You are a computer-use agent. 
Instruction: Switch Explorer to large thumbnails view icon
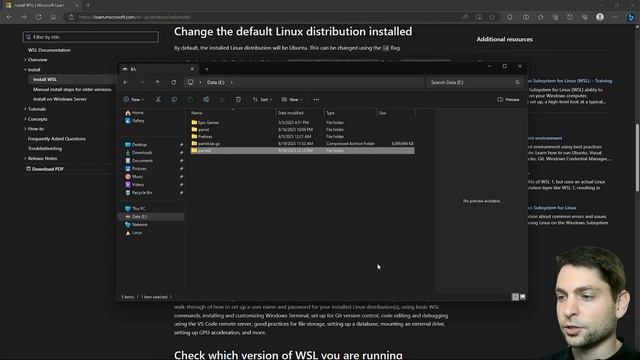(x=523, y=297)
